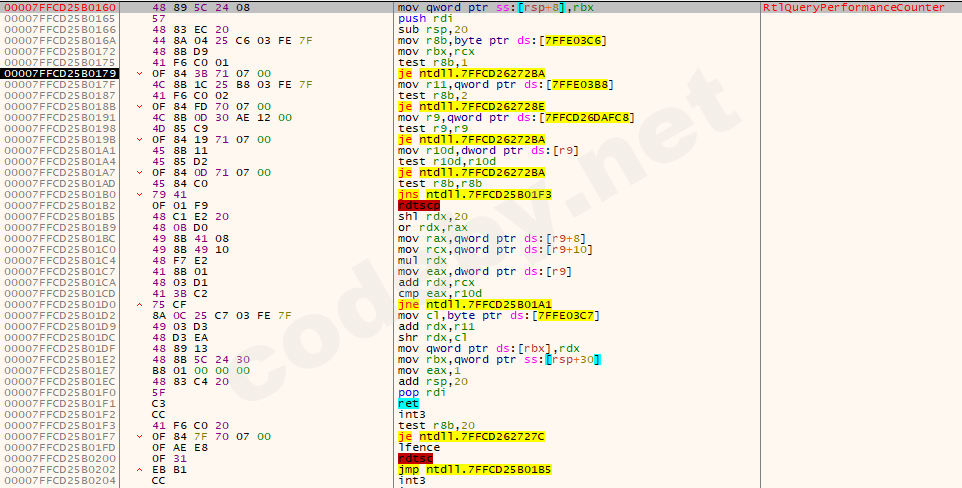Click jump arrow beside bytes '0F 84 7F 70 07 00'

[140, 438]
